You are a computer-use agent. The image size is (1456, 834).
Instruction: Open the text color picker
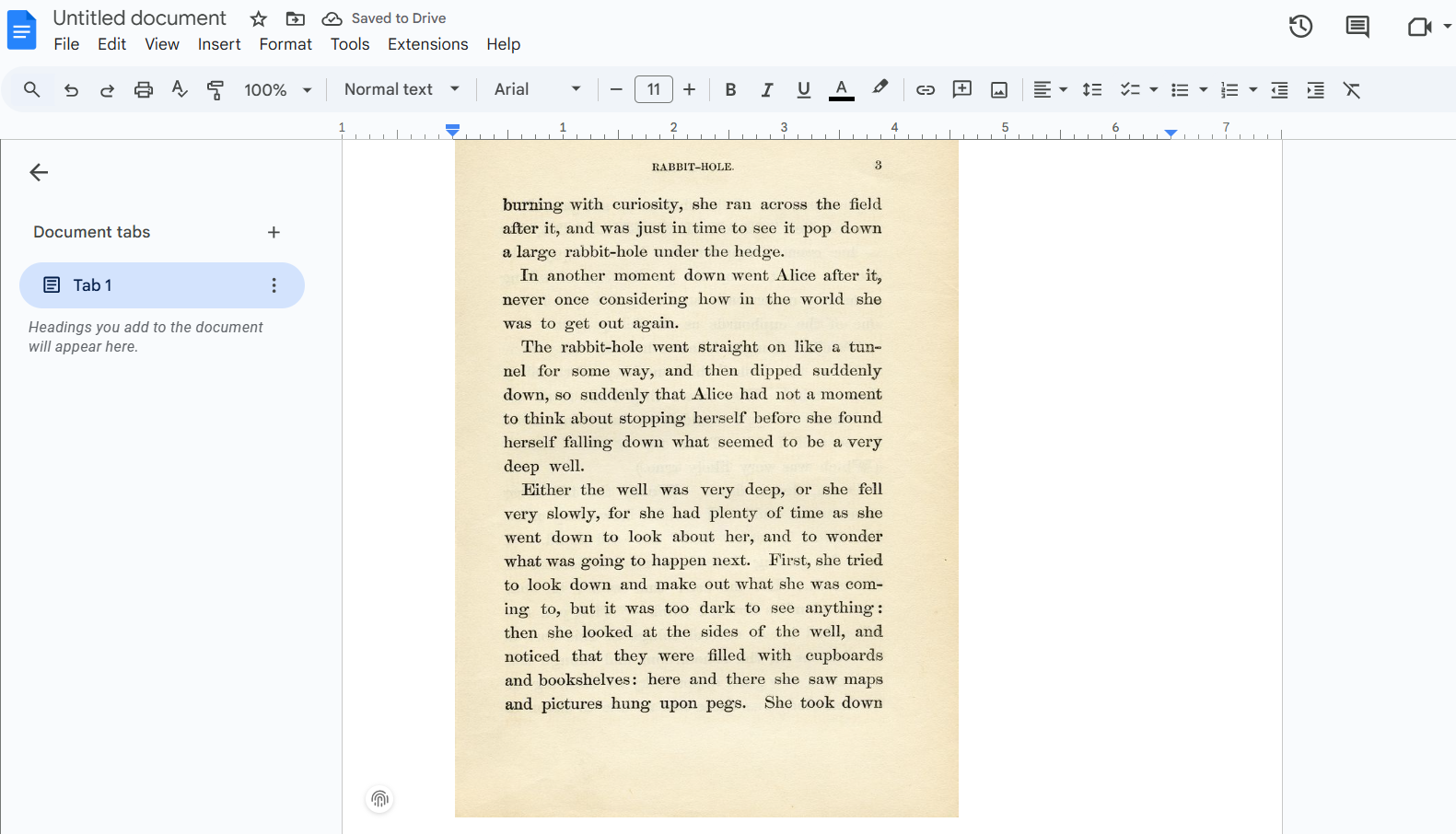click(841, 89)
